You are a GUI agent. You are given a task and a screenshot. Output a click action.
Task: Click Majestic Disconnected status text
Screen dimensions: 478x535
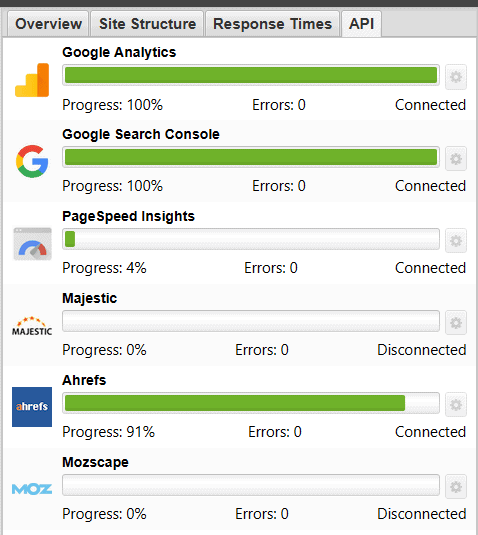(x=422, y=350)
